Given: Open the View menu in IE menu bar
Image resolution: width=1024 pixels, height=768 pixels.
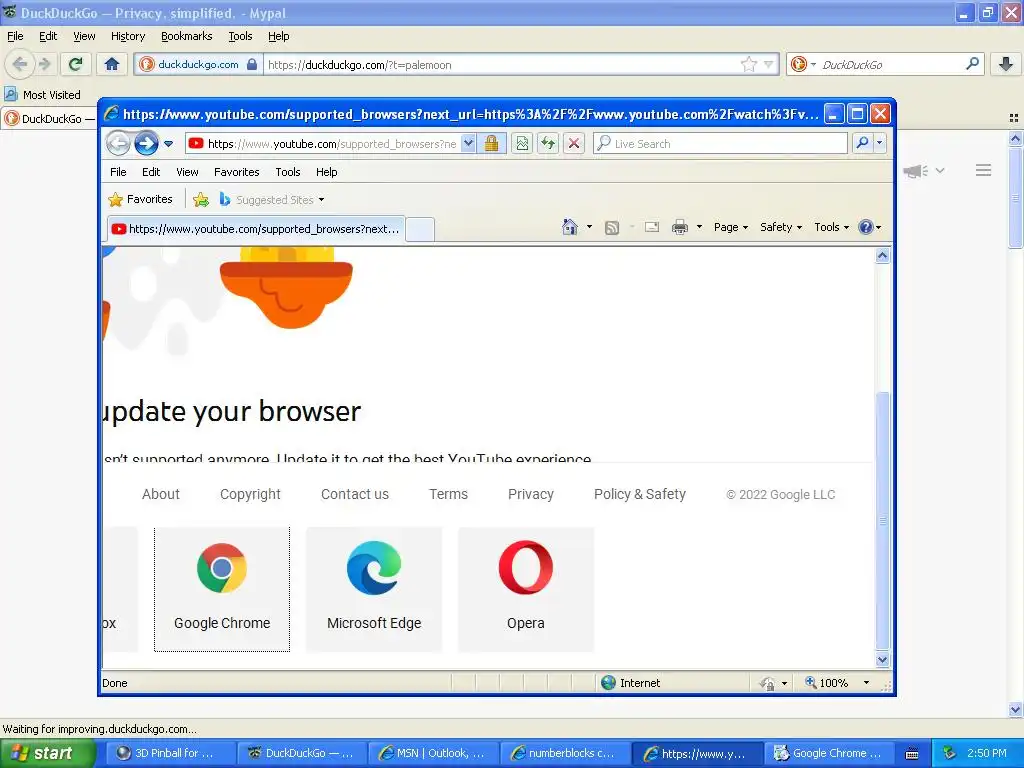Looking at the screenshot, I should pos(187,172).
